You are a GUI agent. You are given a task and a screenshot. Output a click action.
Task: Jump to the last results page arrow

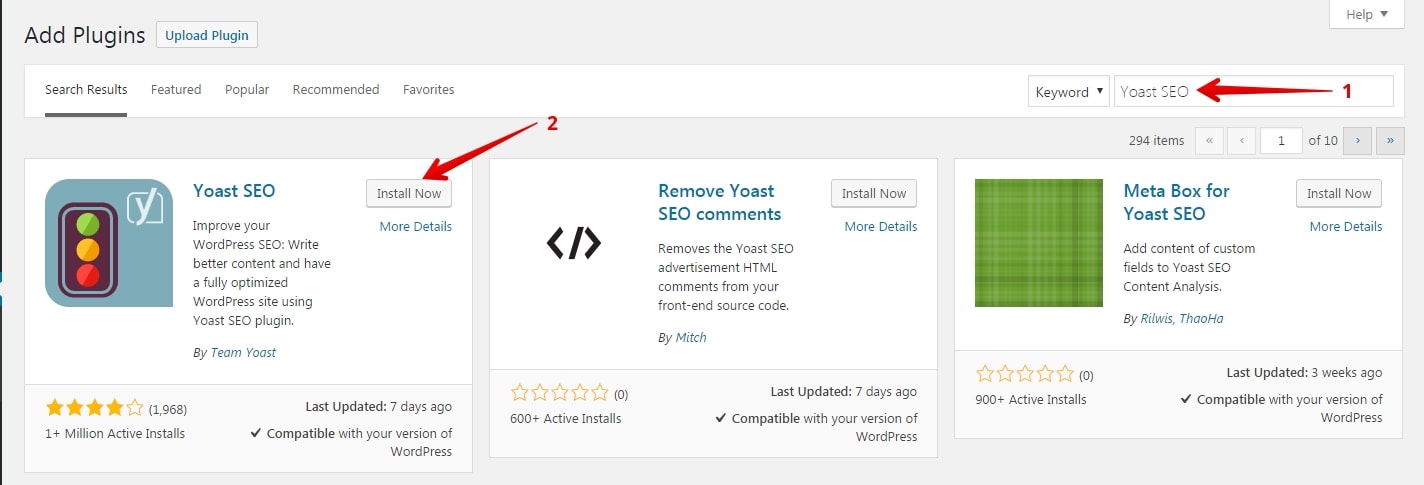pos(1390,141)
